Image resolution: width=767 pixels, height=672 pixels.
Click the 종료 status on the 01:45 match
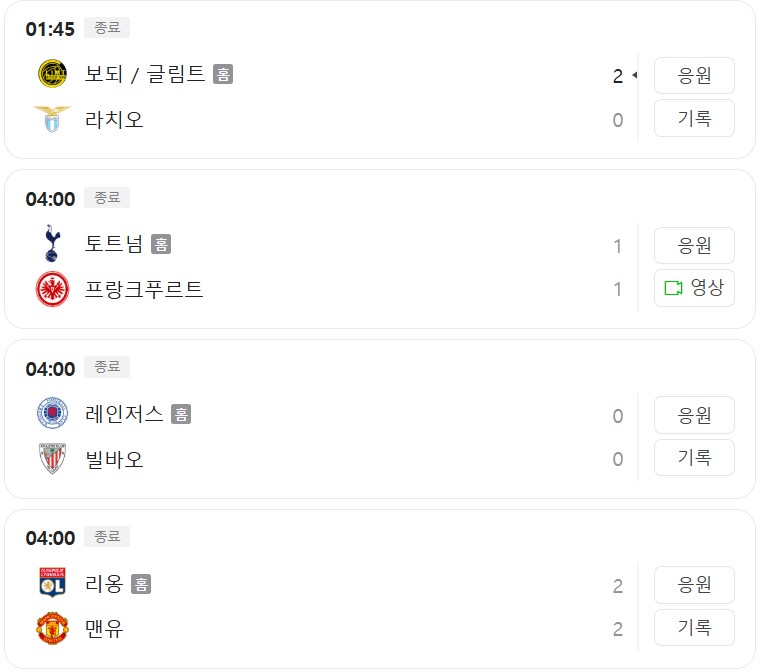(x=107, y=27)
